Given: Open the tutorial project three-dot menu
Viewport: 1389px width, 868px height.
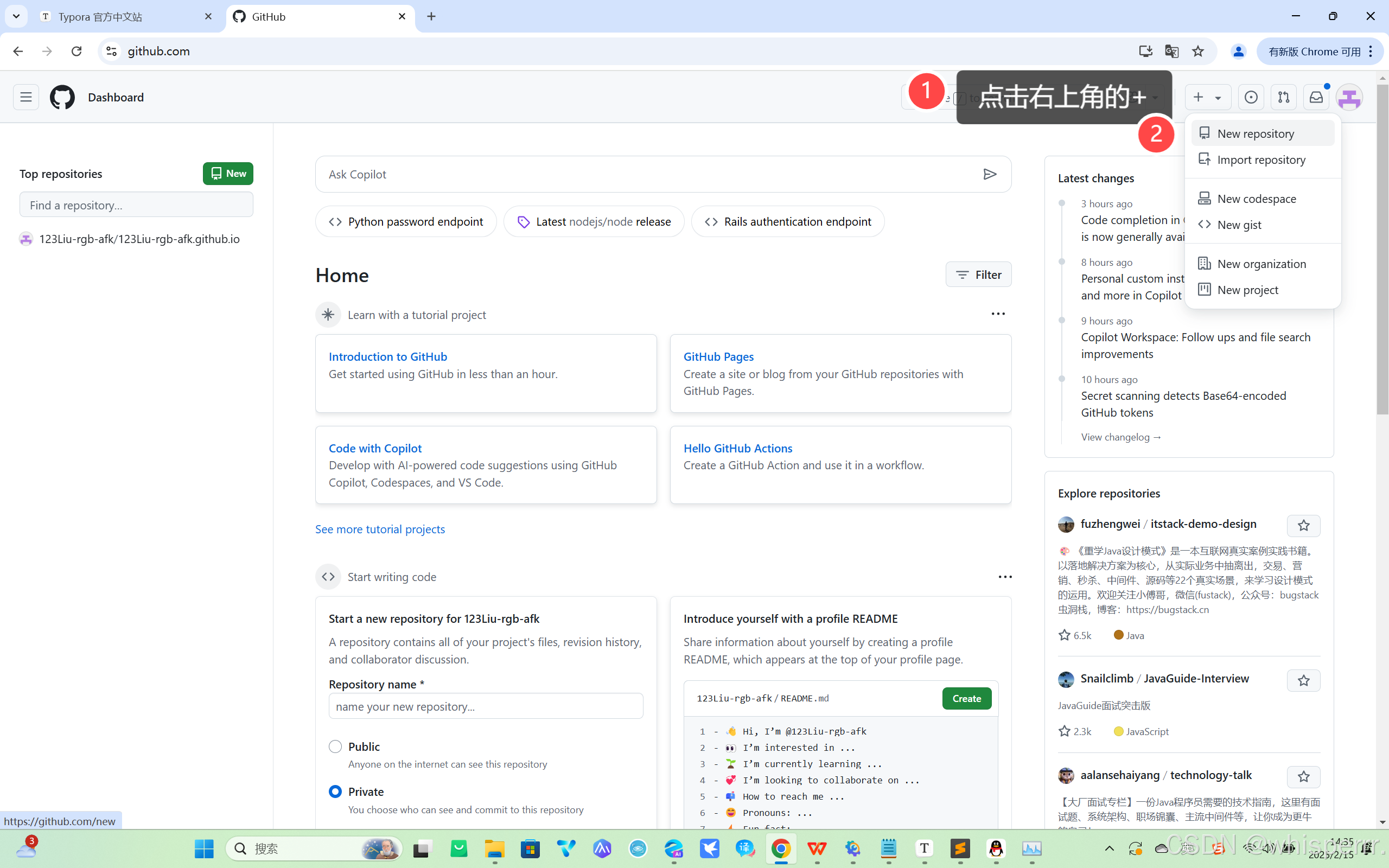Looking at the screenshot, I should [998, 314].
